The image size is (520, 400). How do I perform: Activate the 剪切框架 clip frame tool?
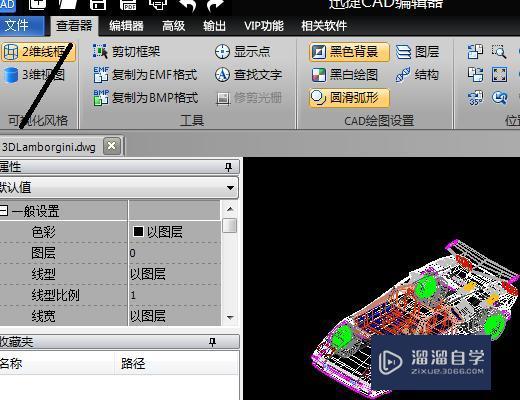point(127,52)
